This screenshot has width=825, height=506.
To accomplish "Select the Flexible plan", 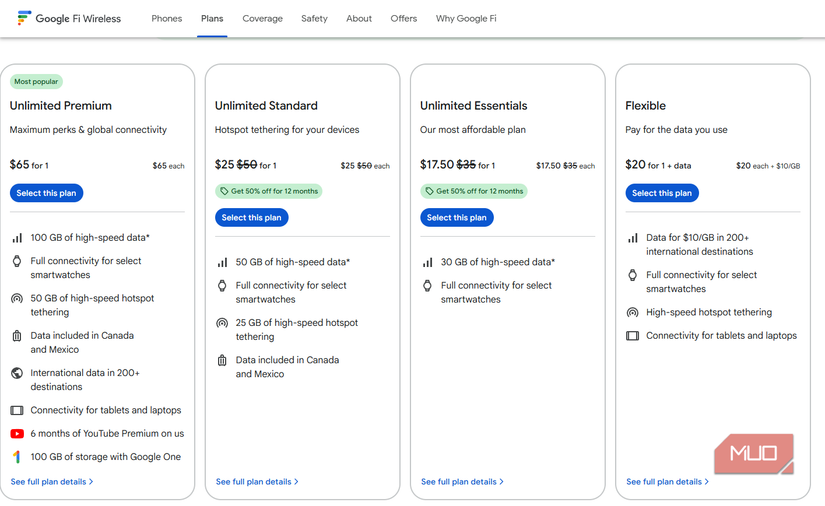I will [x=662, y=193].
